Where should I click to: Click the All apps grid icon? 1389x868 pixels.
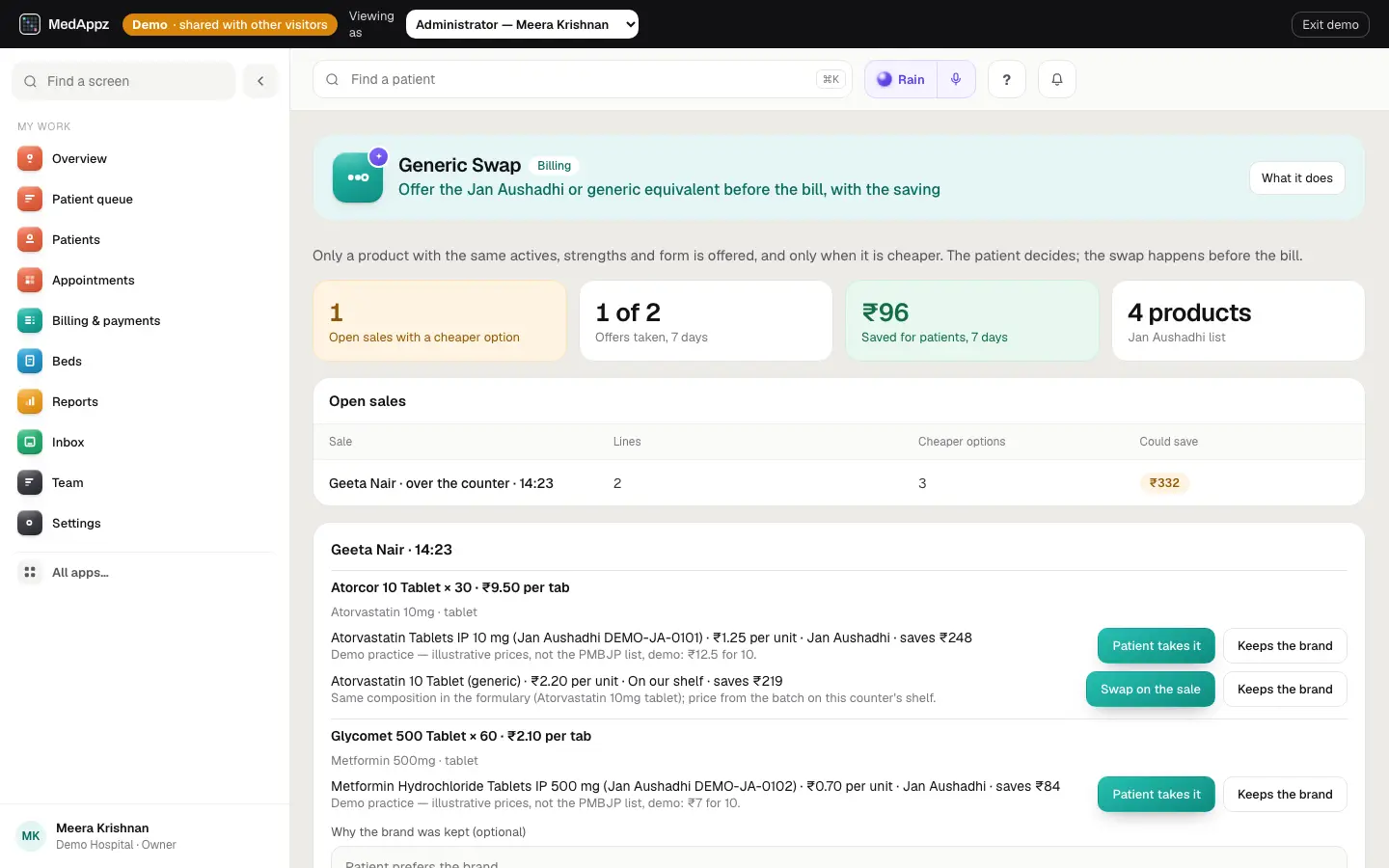[x=30, y=572]
